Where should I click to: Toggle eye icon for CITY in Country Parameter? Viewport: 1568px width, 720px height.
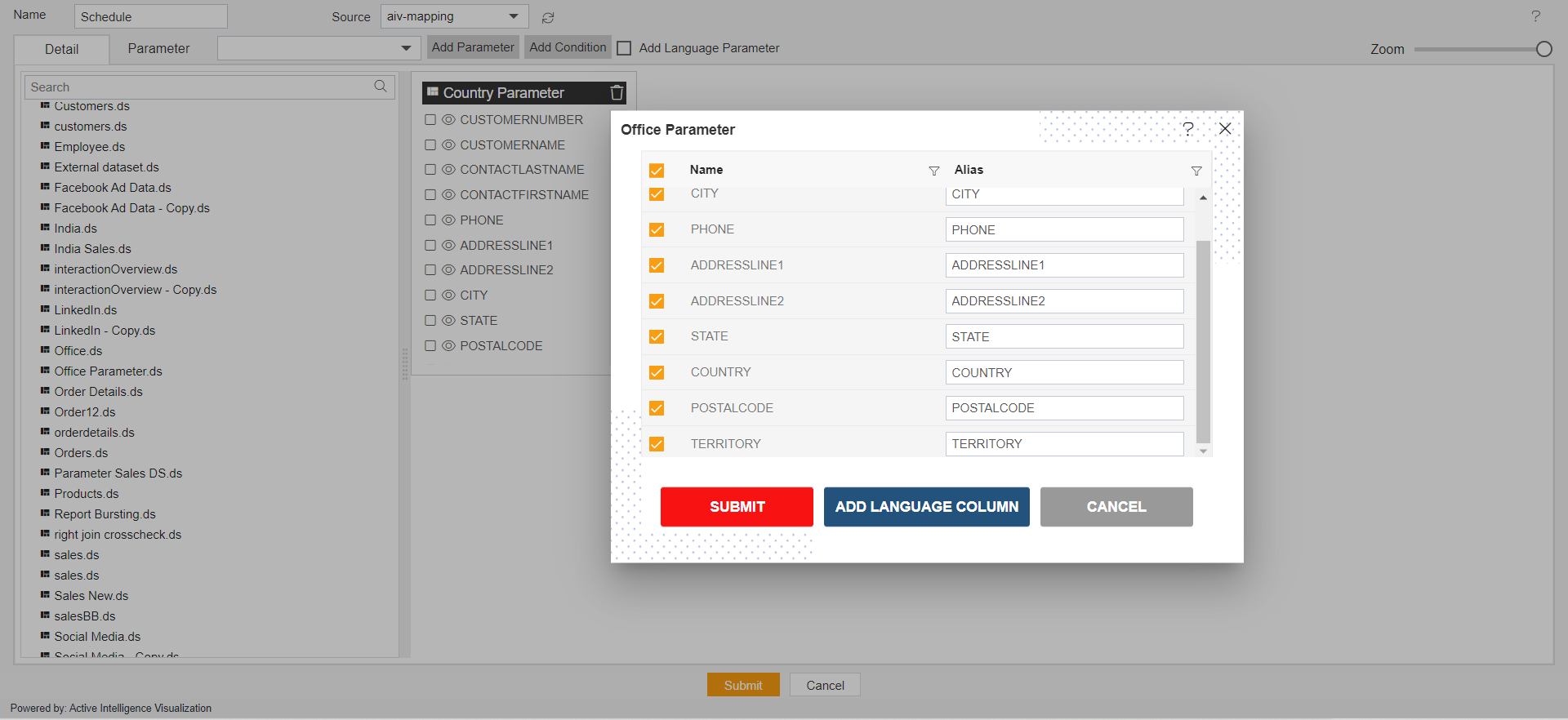pos(448,296)
